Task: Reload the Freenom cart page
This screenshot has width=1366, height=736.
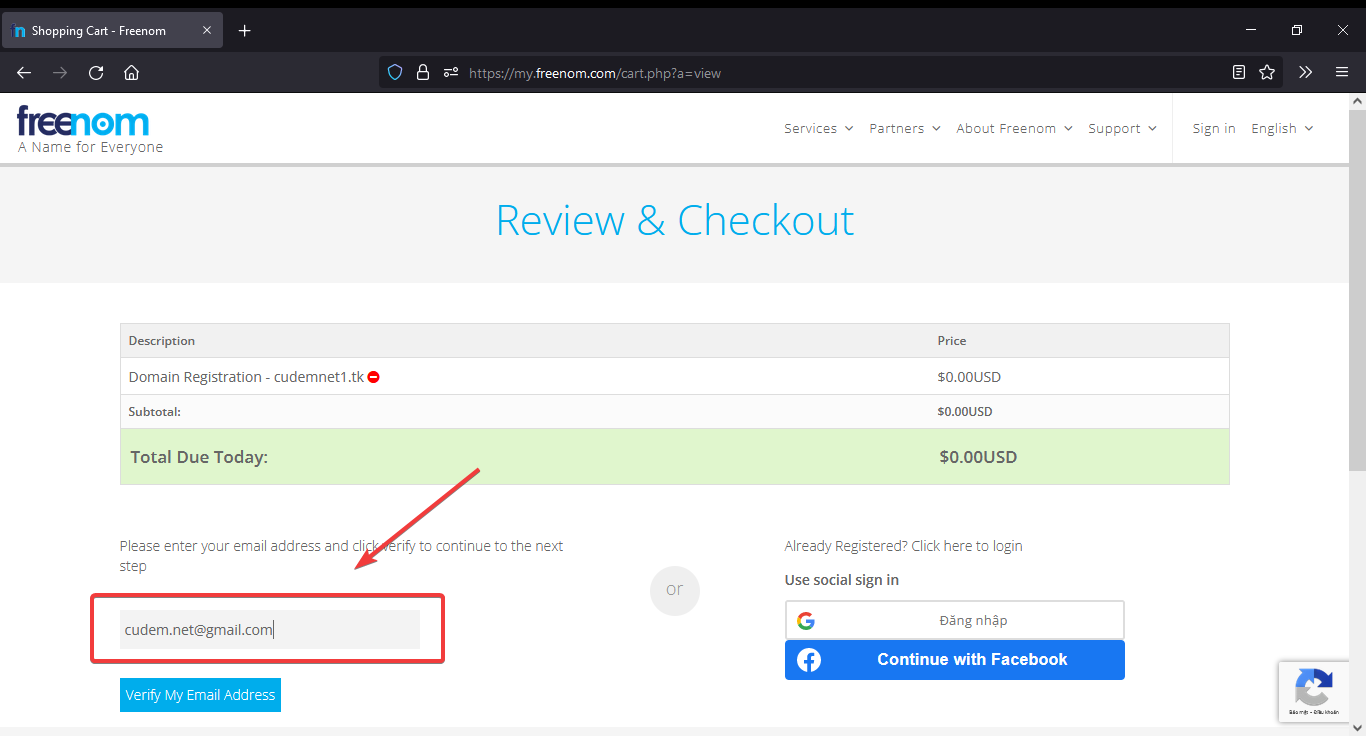Action: click(96, 72)
